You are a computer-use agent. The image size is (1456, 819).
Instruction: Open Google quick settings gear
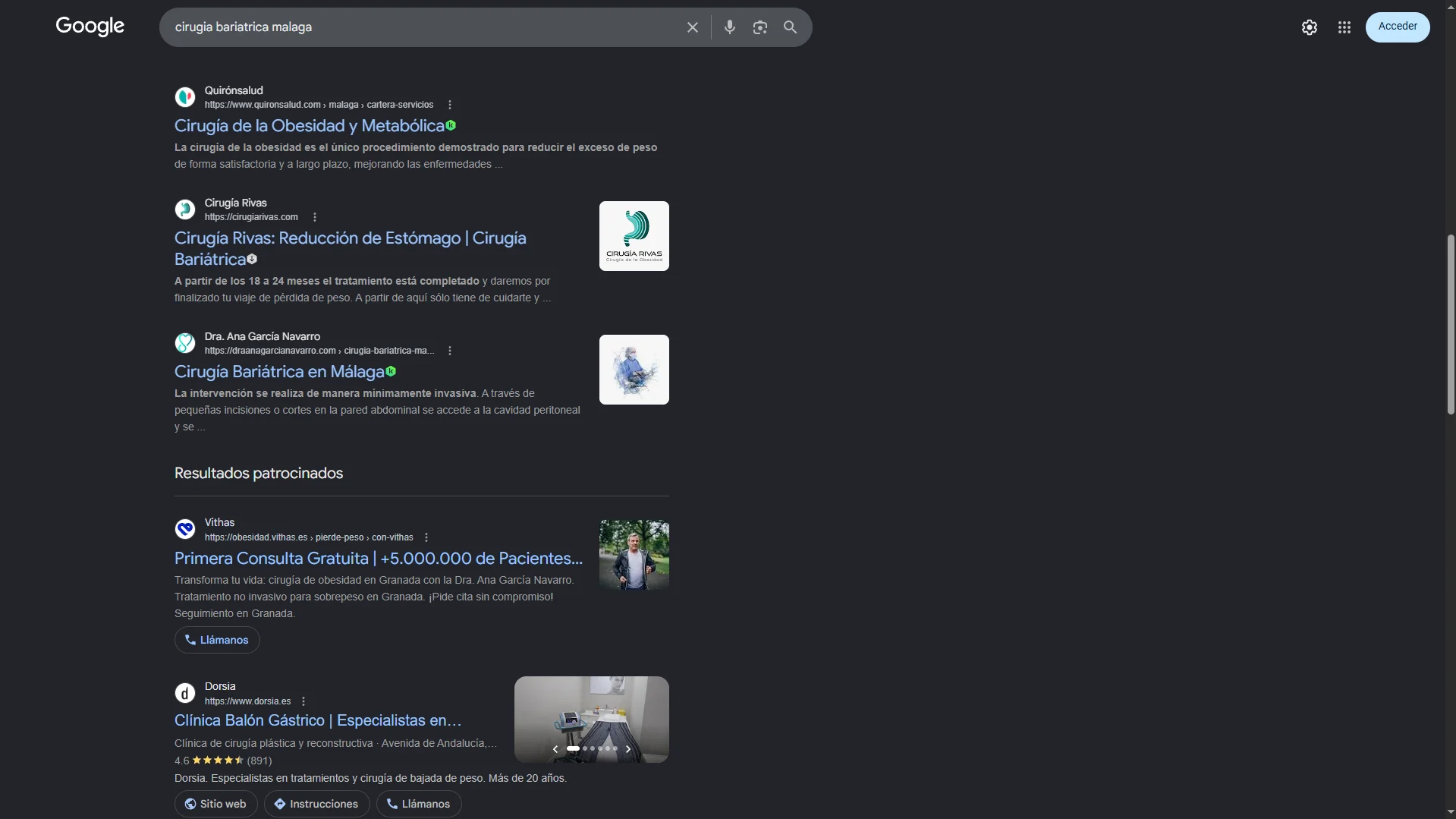coord(1309,27)
